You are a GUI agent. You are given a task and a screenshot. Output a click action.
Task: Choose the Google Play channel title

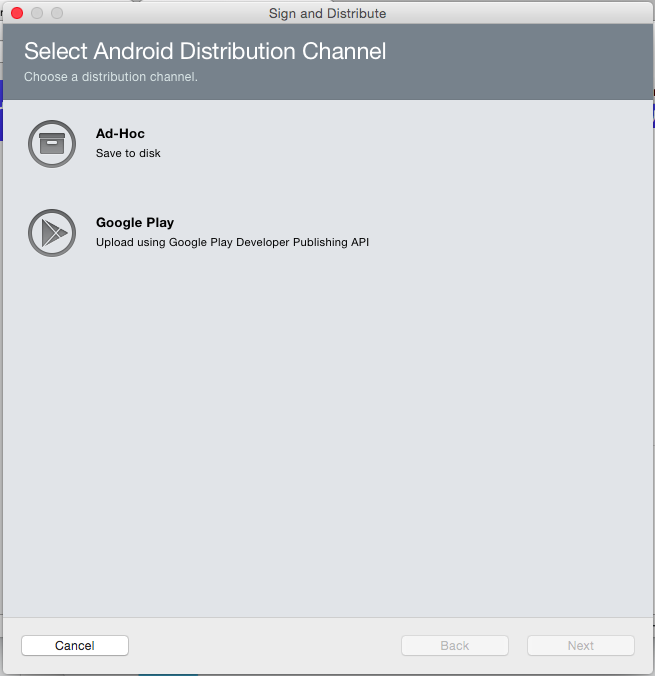click(135, 222)
